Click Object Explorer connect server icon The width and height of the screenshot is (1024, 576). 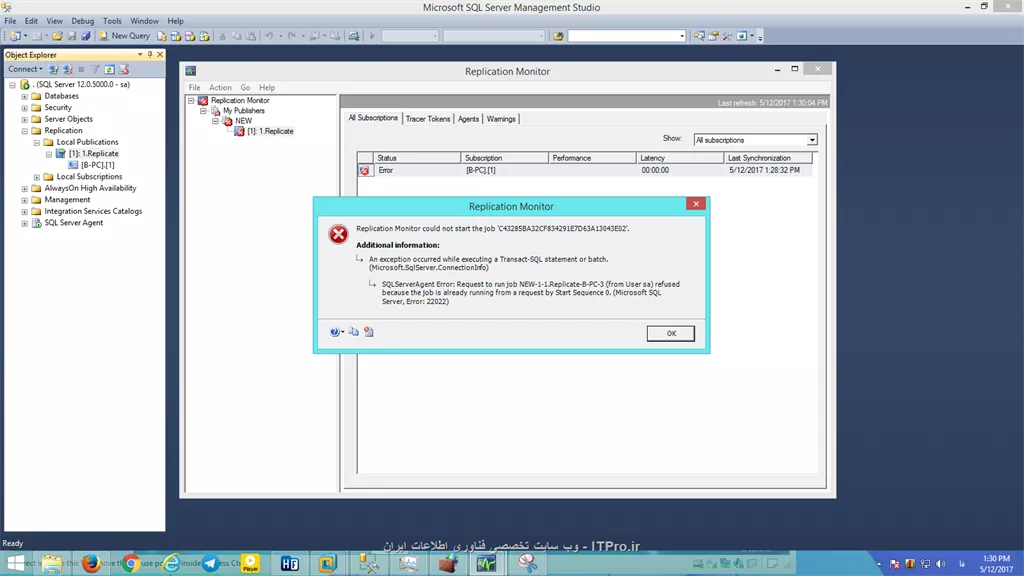54,69
